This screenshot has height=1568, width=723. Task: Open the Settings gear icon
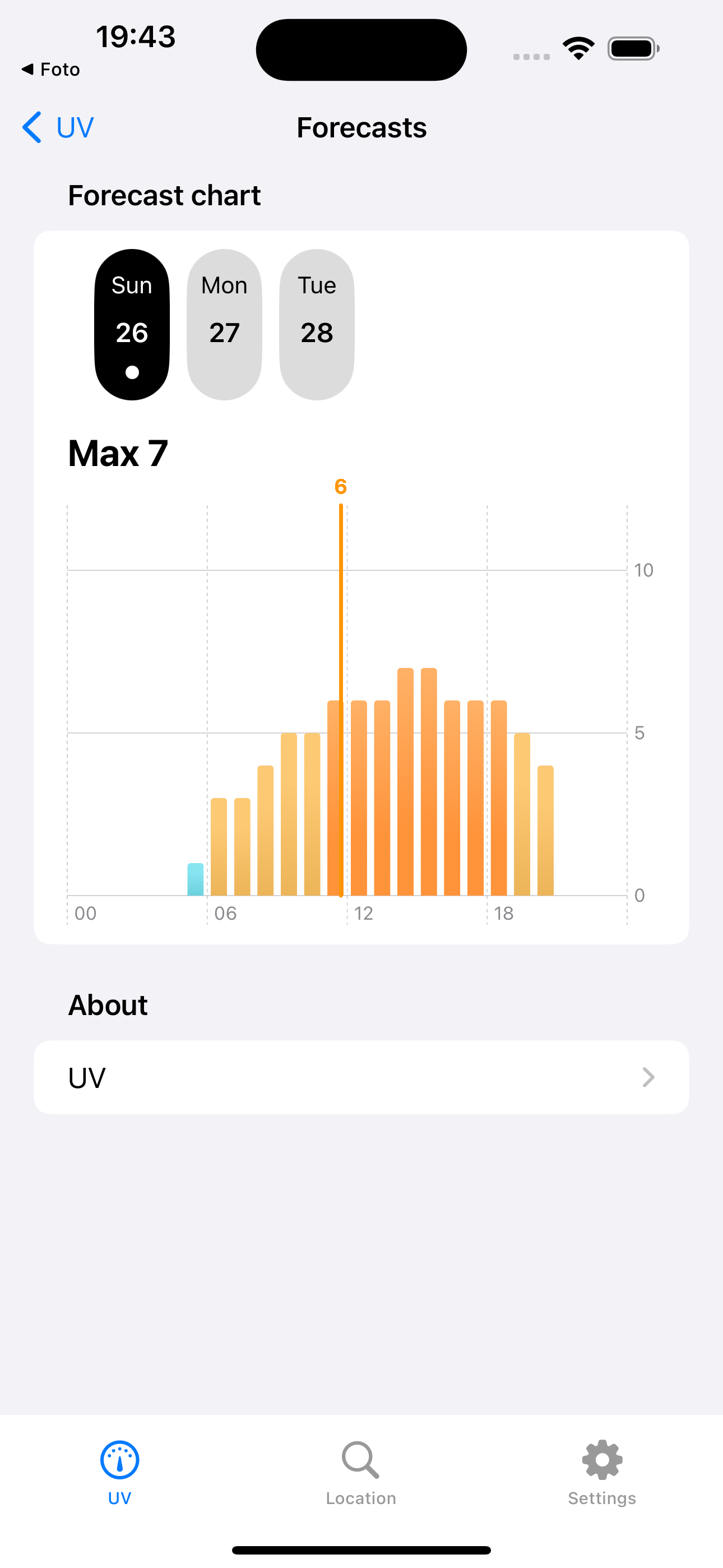click(x=601, y=1459)
